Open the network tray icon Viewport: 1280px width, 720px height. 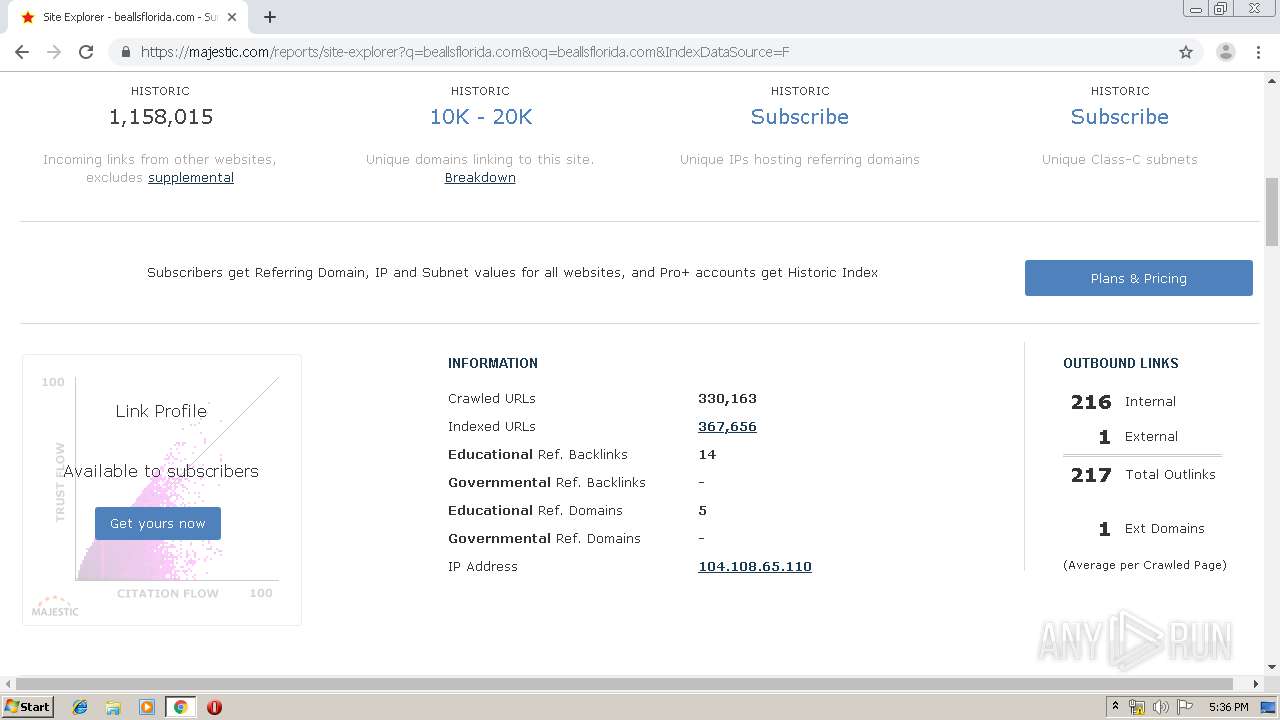click(x=1137, y=707)
